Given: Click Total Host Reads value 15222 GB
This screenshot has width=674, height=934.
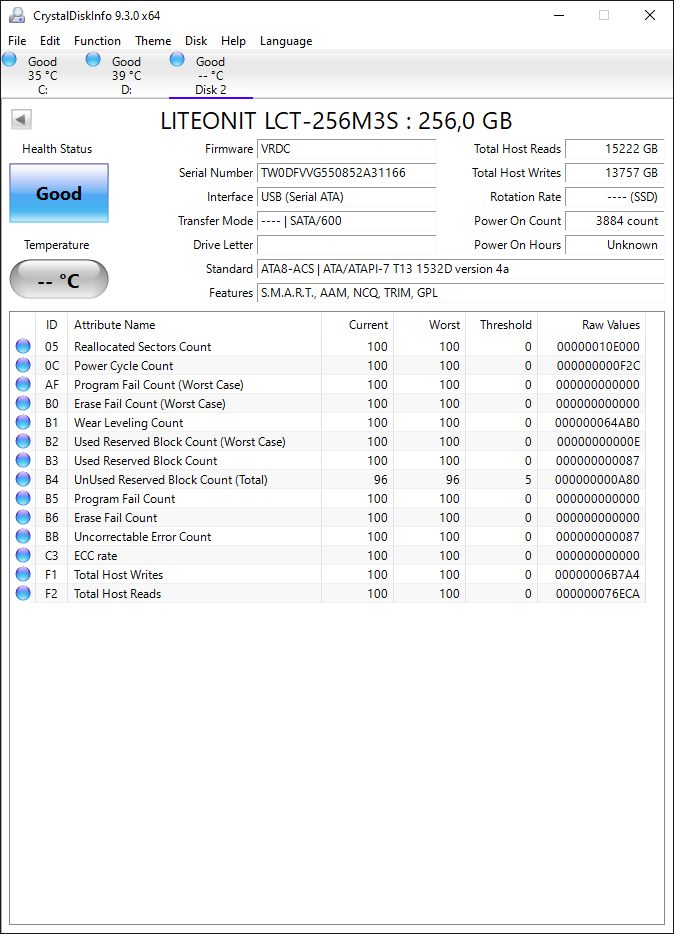Looking at the screenshot, I should click(614, 149).
